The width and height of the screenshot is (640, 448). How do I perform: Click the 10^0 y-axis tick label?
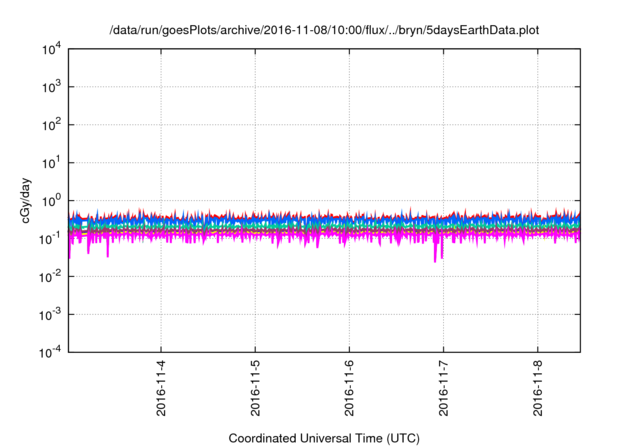(x=51, y=201)
